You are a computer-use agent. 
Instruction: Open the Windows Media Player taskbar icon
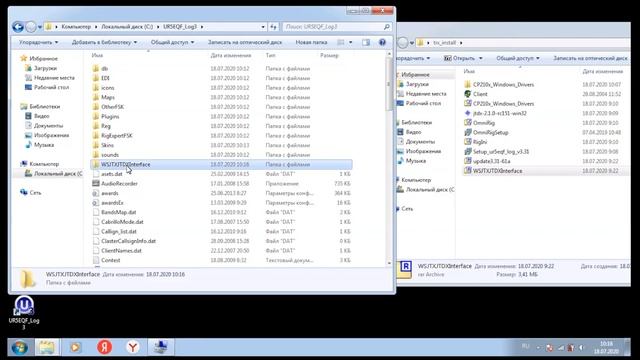point(75,347)
